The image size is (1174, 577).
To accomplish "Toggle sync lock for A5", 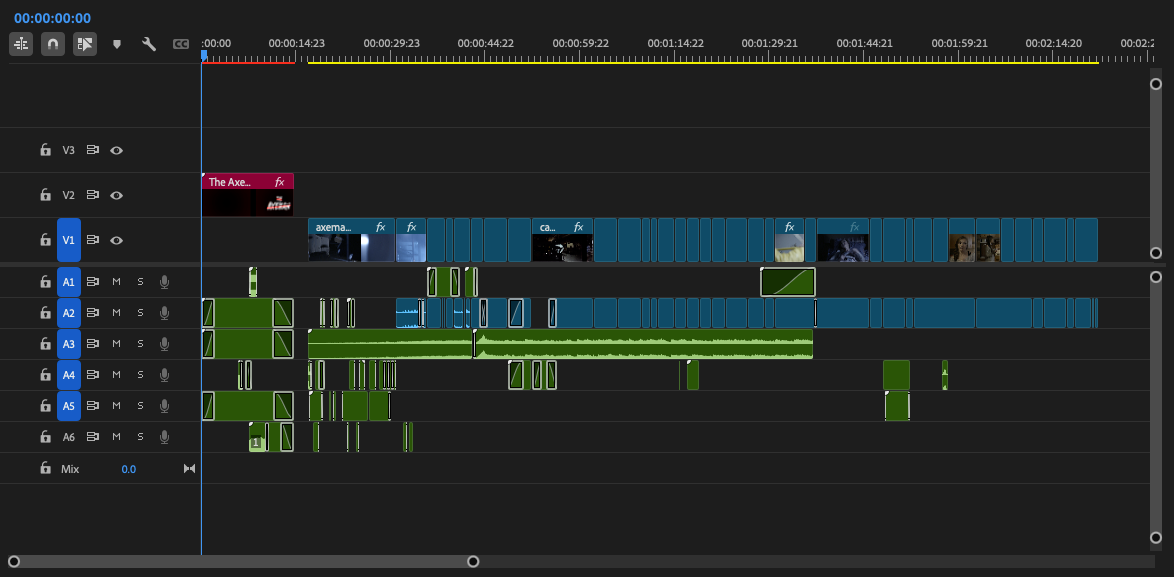I will point(93,406).
